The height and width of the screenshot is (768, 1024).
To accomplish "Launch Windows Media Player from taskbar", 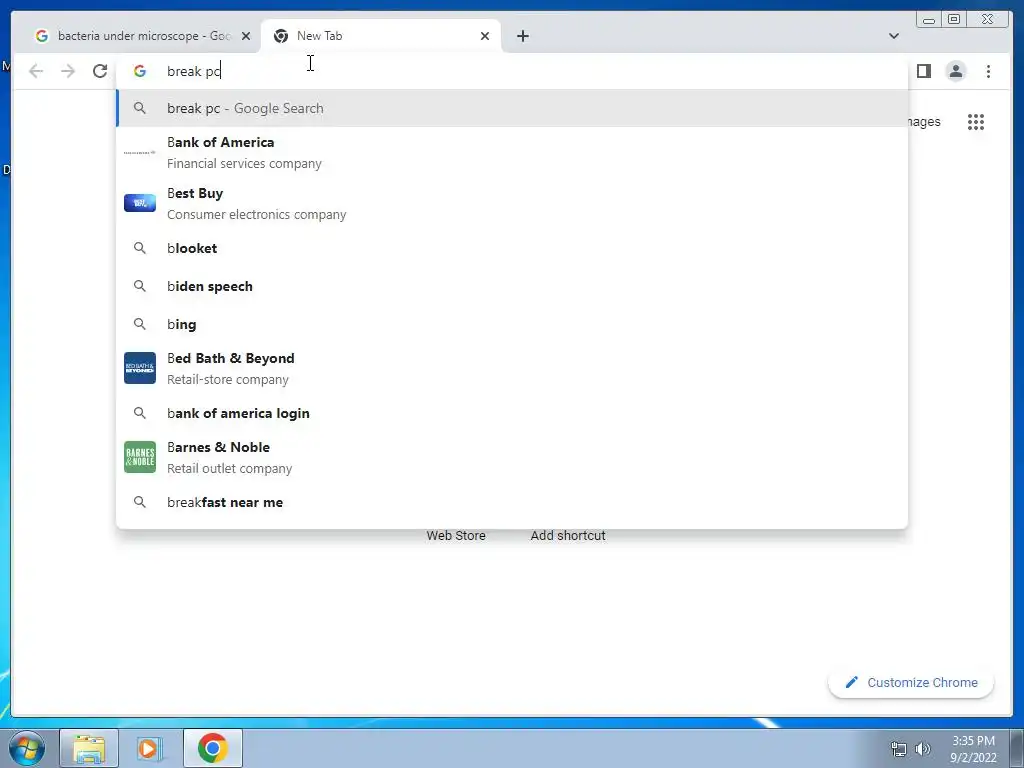I will (150, 748).
